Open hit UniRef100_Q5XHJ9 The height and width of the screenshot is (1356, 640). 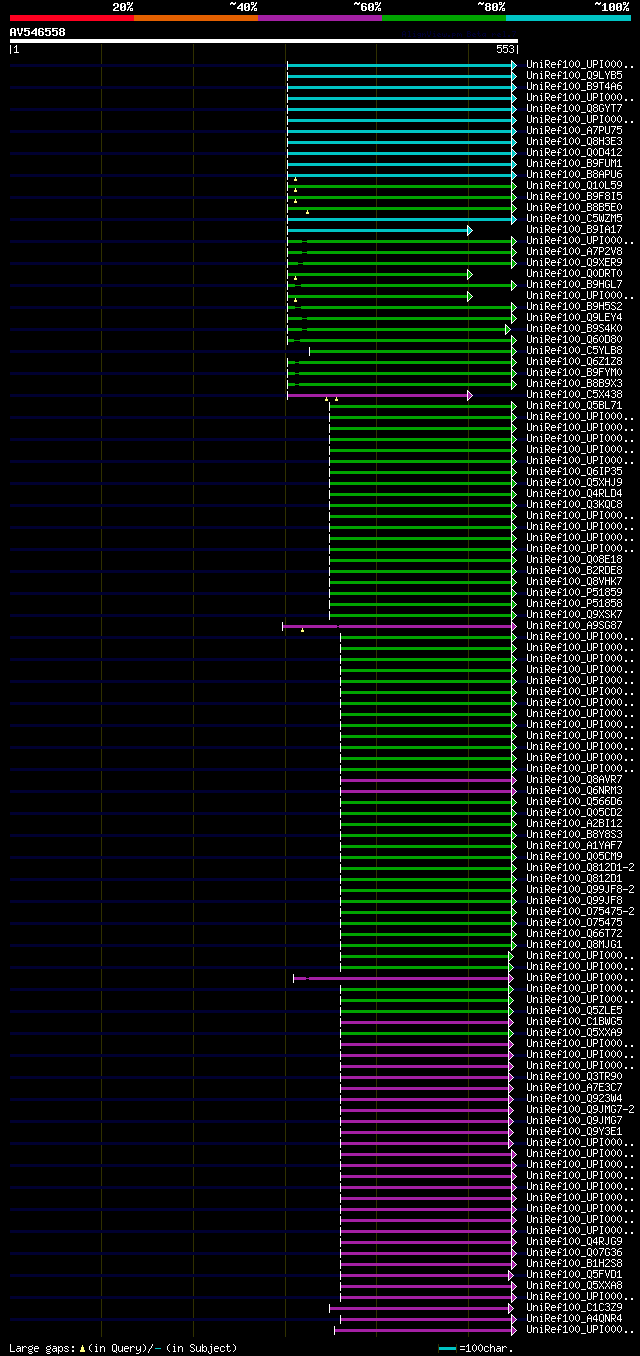(x=575, y=482)
